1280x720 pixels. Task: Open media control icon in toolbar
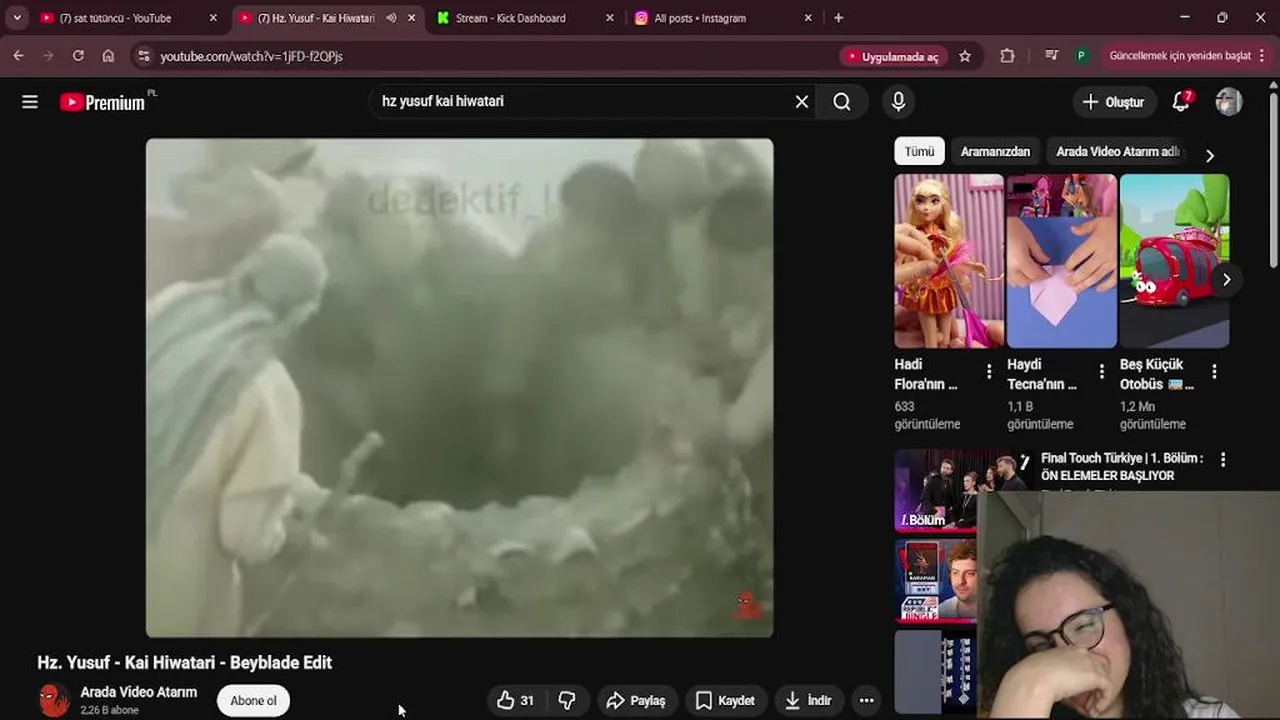1051,56
